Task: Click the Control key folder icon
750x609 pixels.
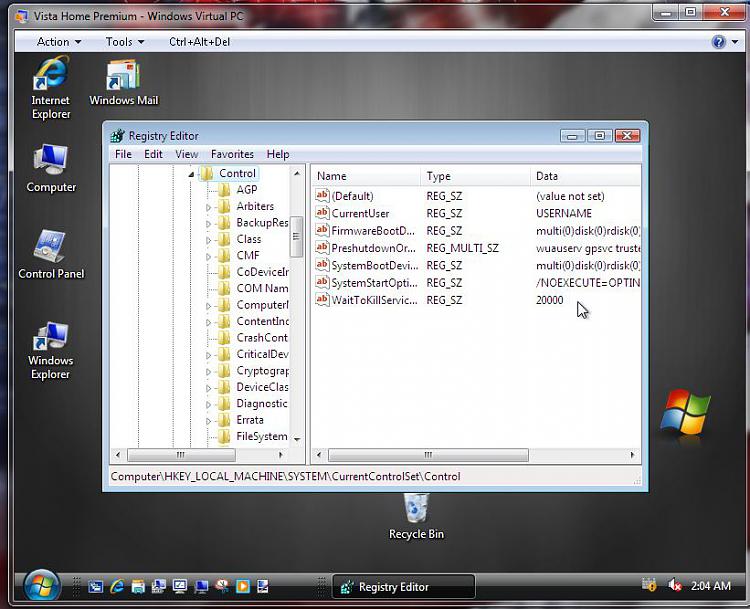Action: [x=207, y=173]
